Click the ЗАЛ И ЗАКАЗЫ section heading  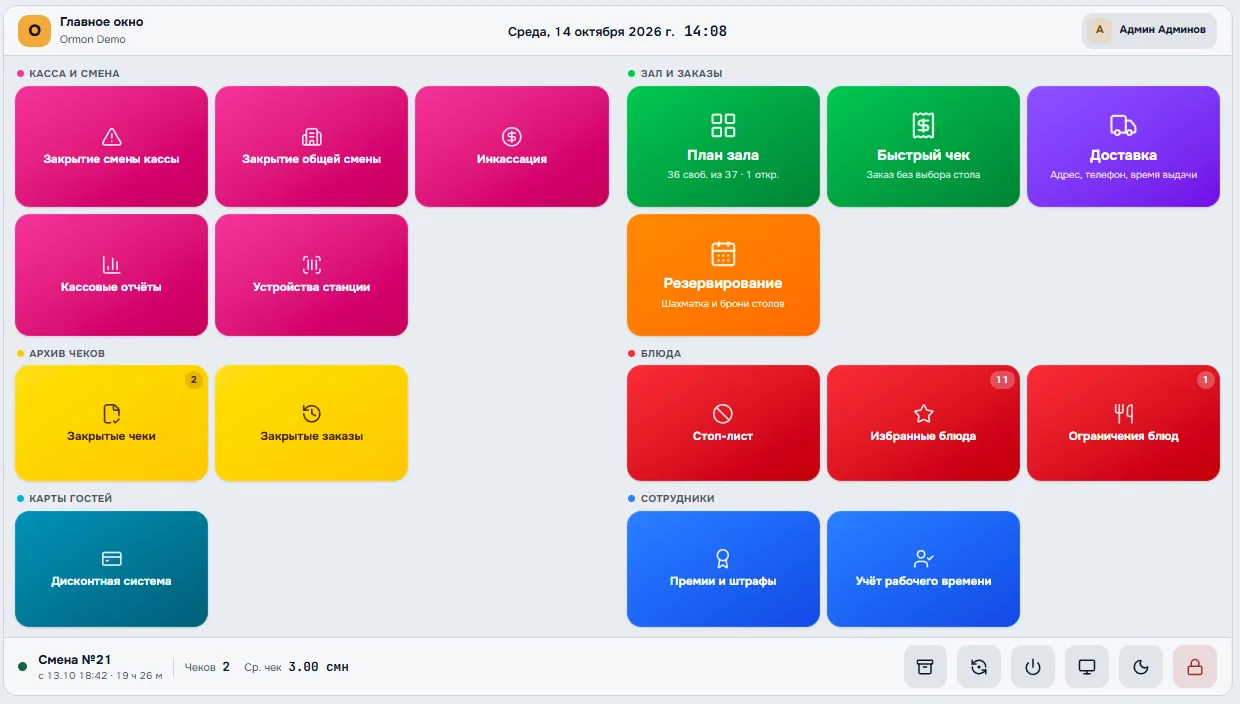(x=681, y=73)
